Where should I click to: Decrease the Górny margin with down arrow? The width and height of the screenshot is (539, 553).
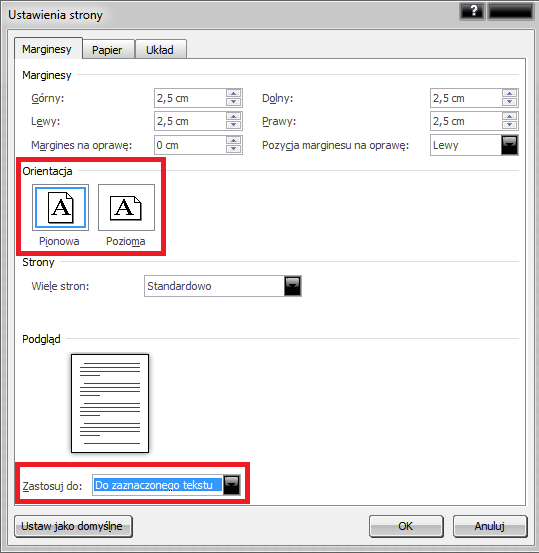tap(234, 102)
